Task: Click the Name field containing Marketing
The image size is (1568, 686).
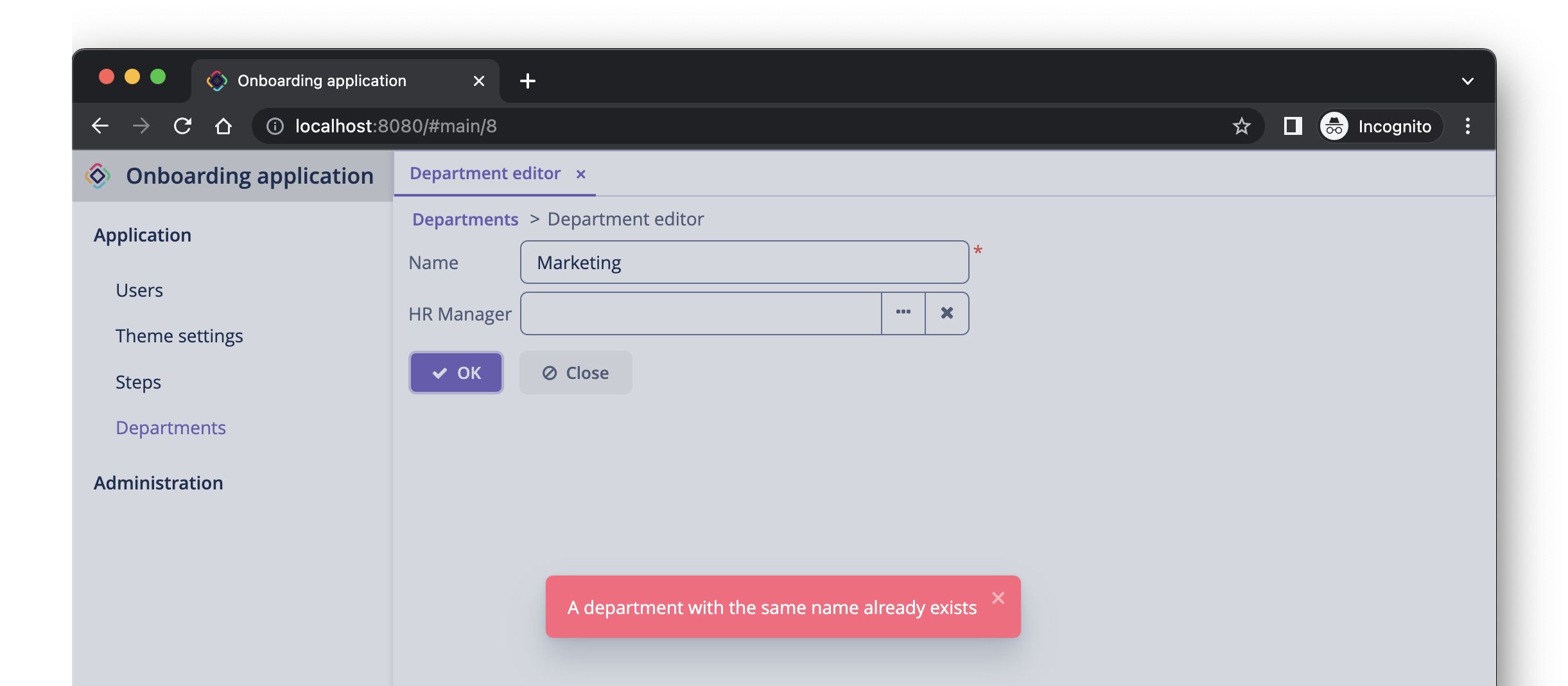Action: click(744, 262)
